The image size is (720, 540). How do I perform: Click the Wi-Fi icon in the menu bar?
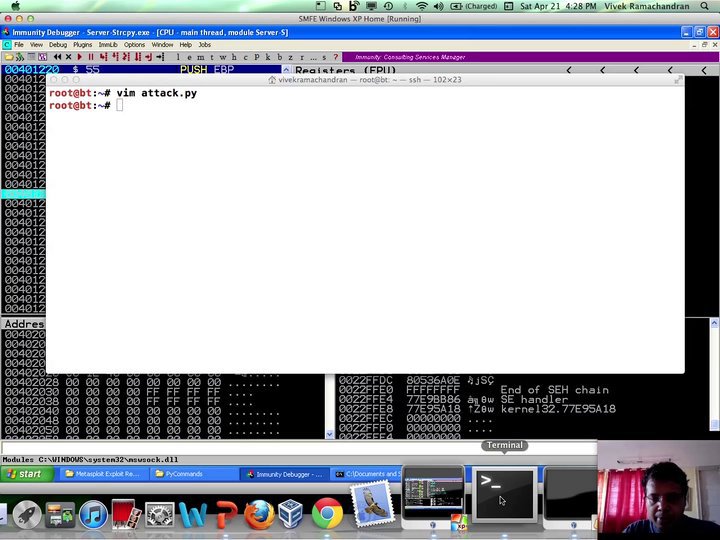[x=422, y=6]
